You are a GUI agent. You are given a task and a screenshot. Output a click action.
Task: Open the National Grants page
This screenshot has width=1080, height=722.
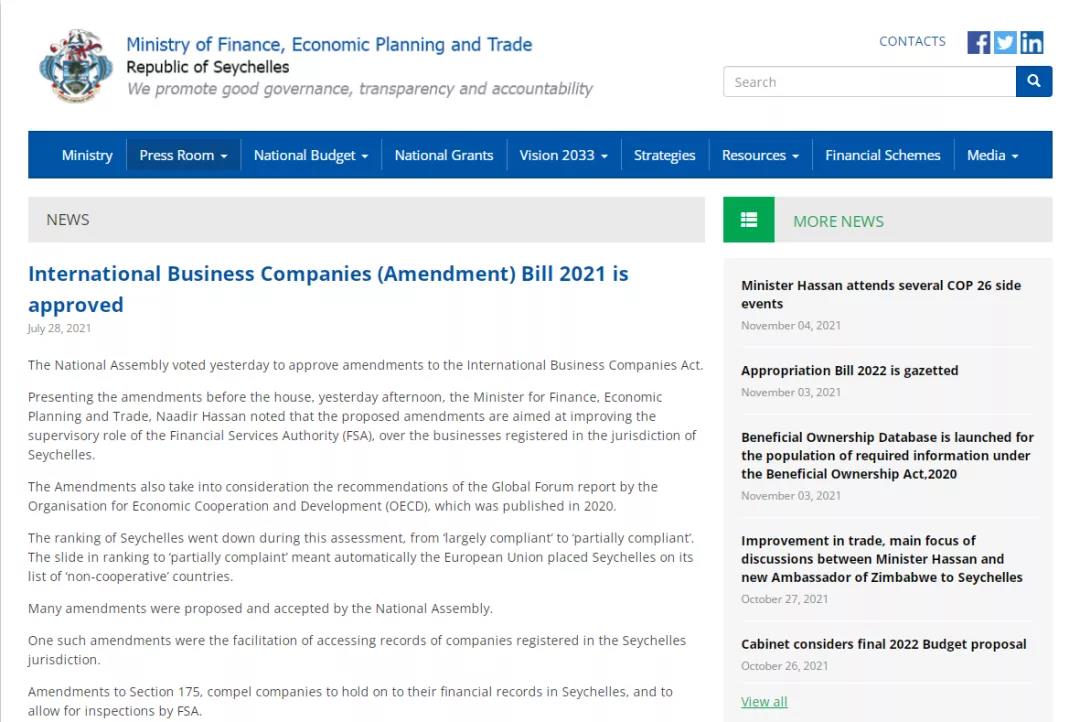[444, 155]
